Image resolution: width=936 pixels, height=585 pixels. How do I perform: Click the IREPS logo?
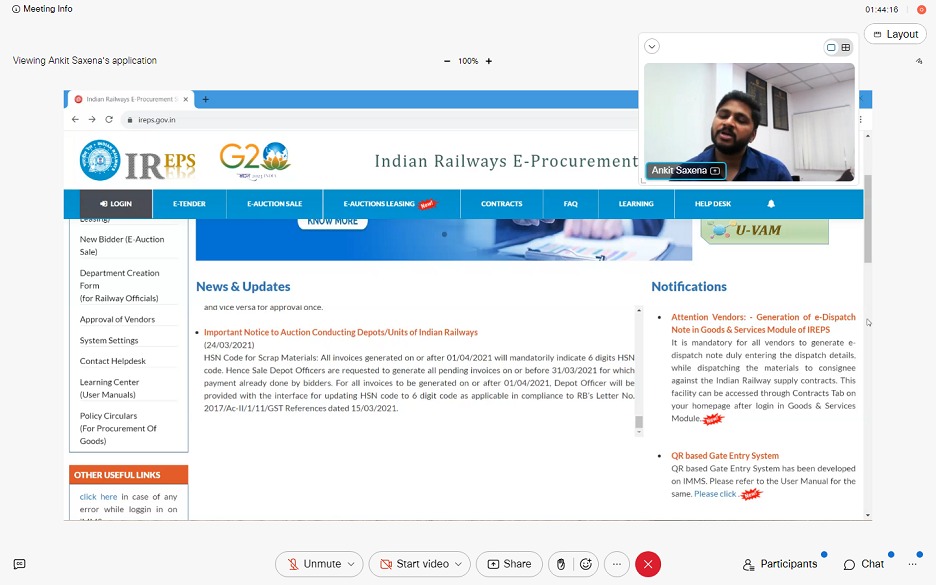(138, 161)
